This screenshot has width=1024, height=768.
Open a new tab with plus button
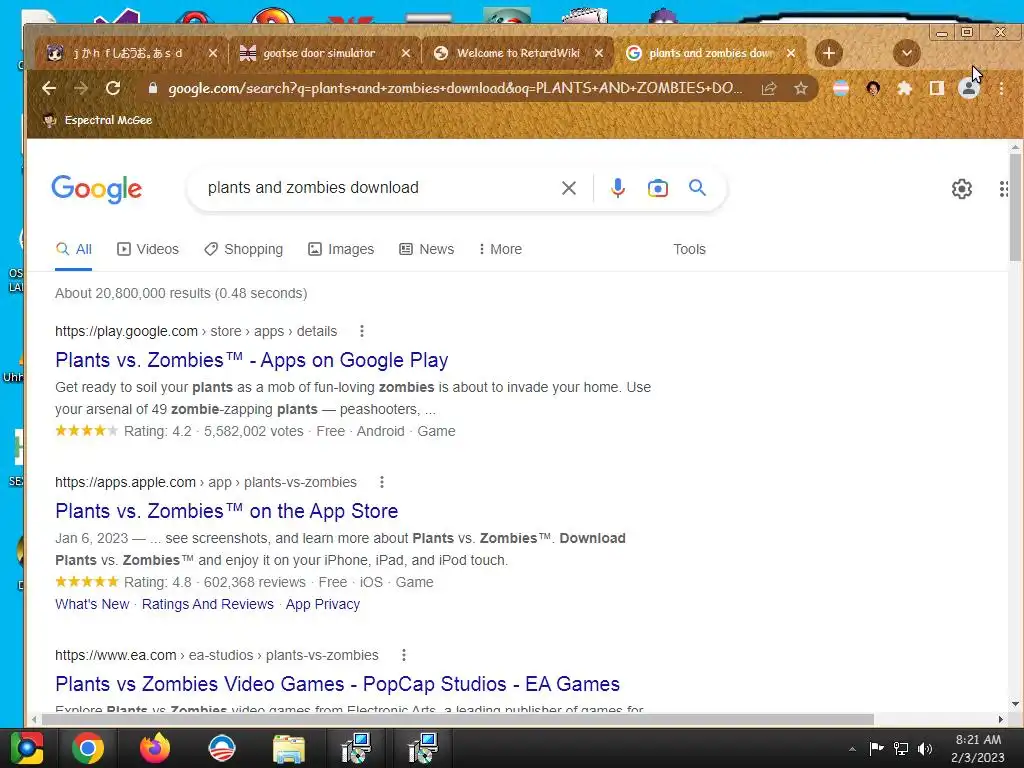[x=828, y=53]
